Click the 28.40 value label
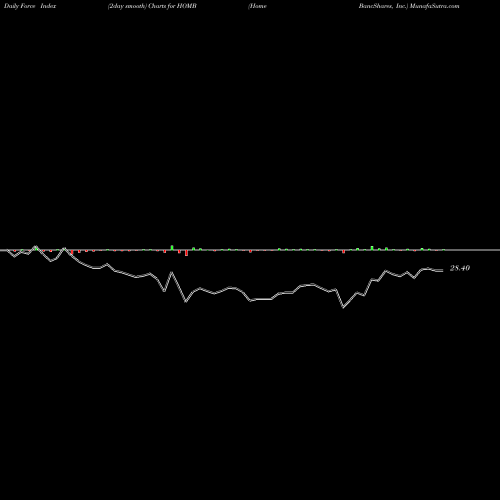The width and height of the screenshot is (500, 500). point(460,268)
